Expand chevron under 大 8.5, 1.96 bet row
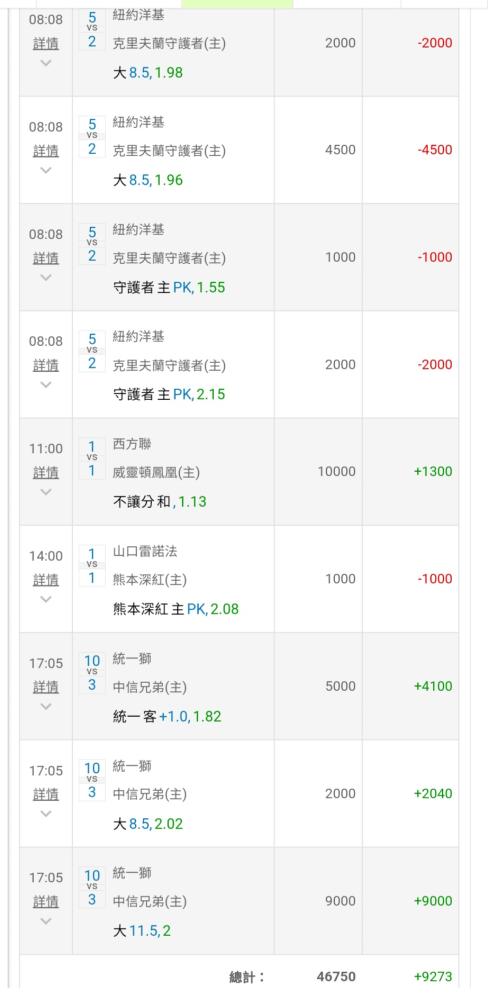This screenshot has width=488, height=1000. click(x=46, y=170)
